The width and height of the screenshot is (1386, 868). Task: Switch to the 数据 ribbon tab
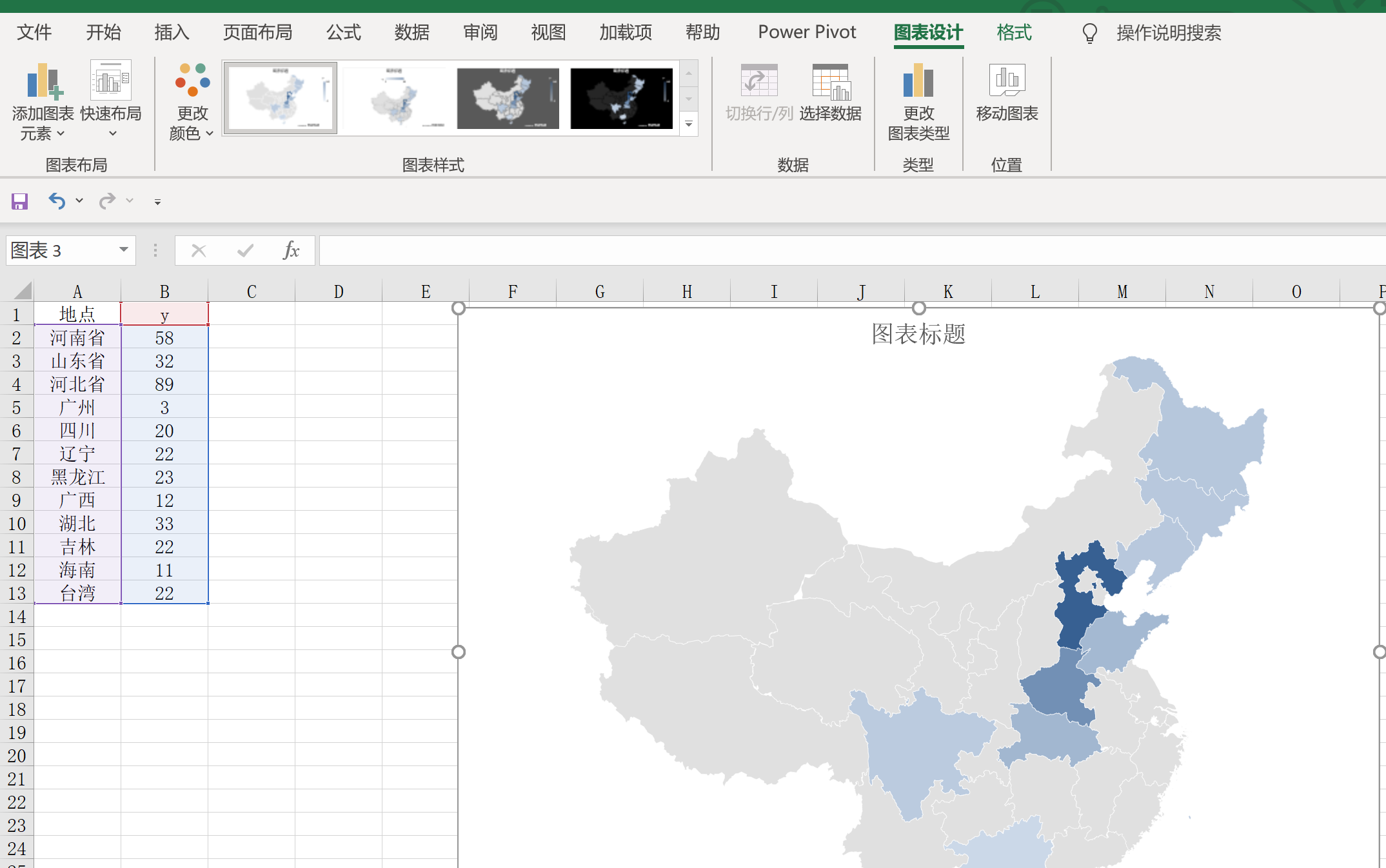[411, 32]
